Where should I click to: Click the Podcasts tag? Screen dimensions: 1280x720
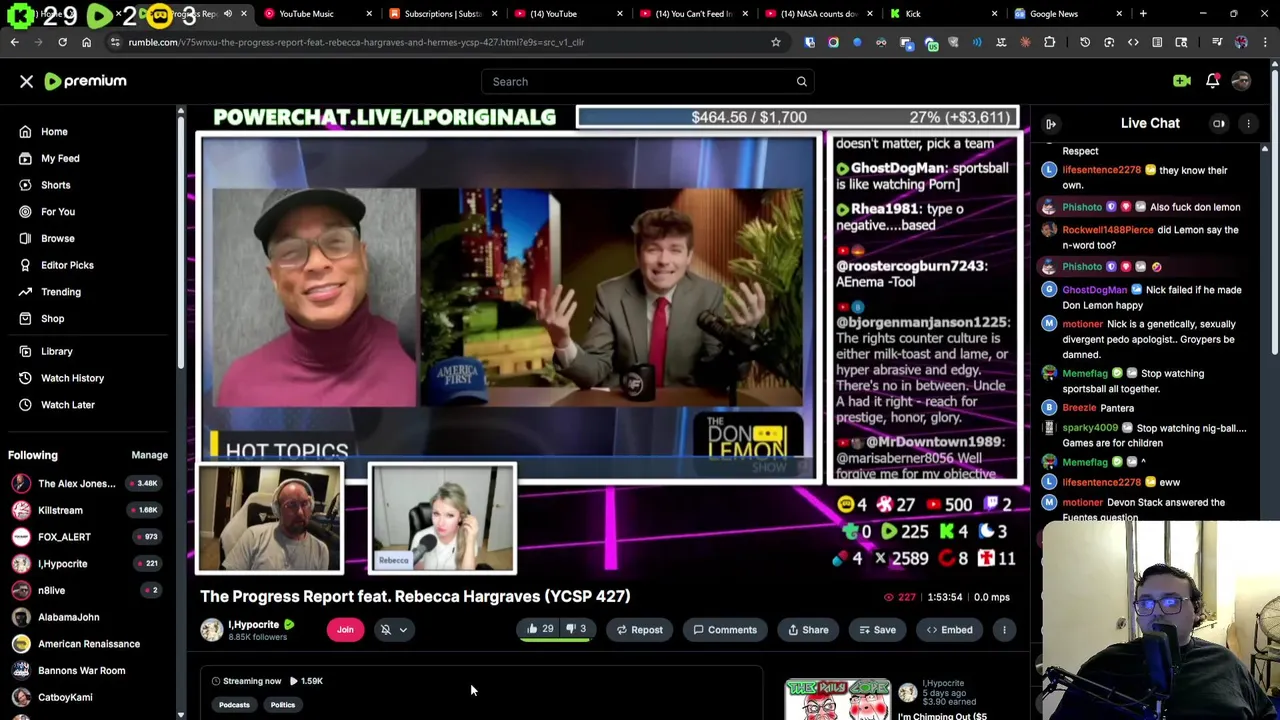pos(234,705)
